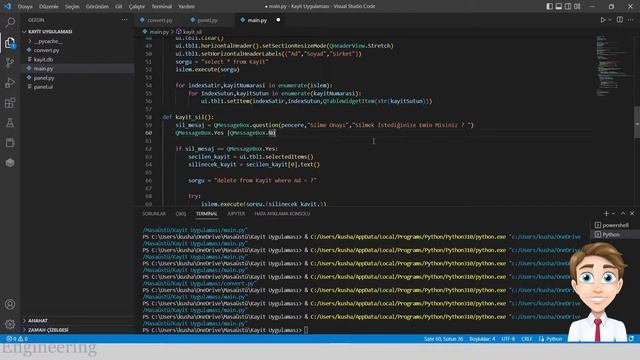The width and height of the screenshot is (640, 360).
Task: Close the terminal panel
Action: [x=632, y=213]
